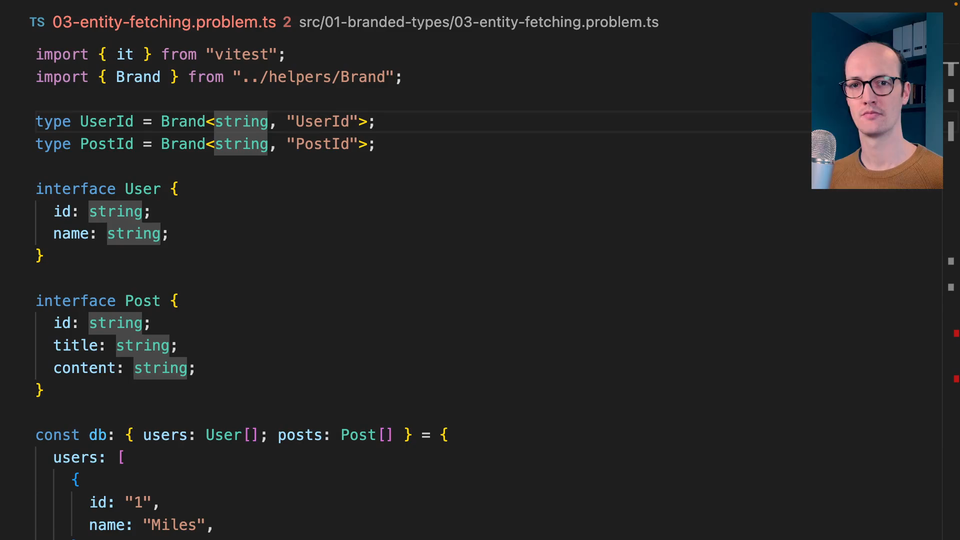960x540 pixels.
Task: Click the "UserId" string literal in the Brand generic
Action: [x=322, y=121]
